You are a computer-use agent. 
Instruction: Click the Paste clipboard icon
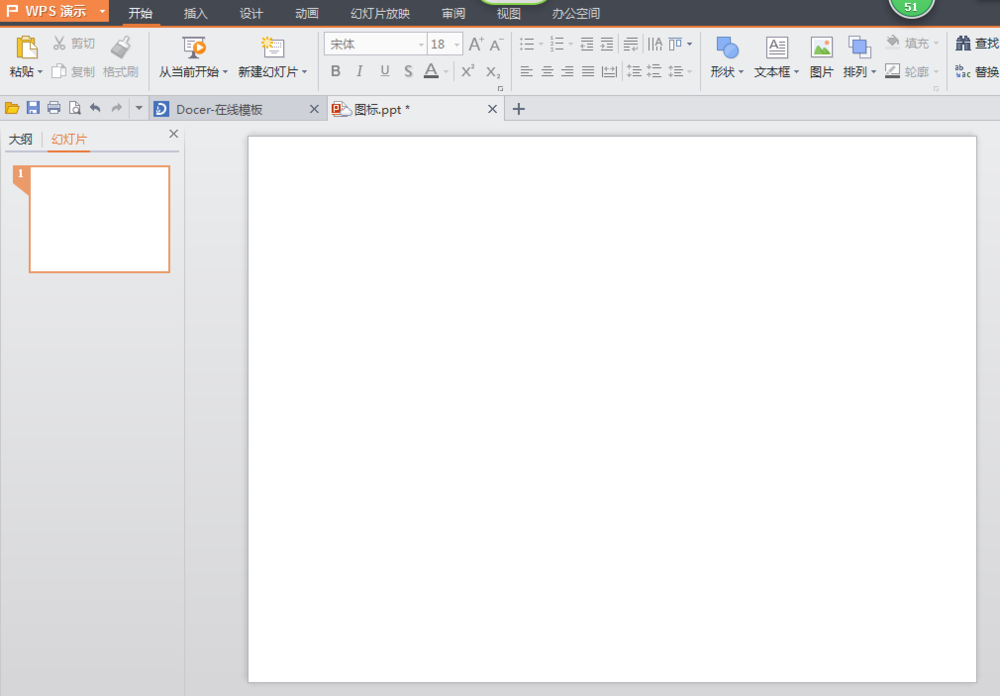click(x=26, y=48)
